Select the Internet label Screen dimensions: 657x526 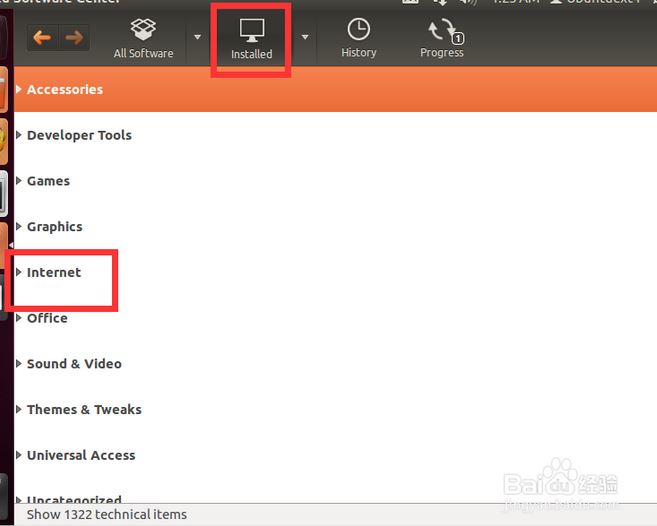coord(54,272)
